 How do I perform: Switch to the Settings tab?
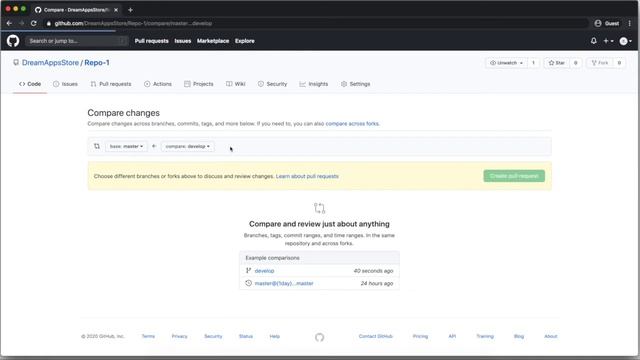pyautogui.click(x=356, y=84)
